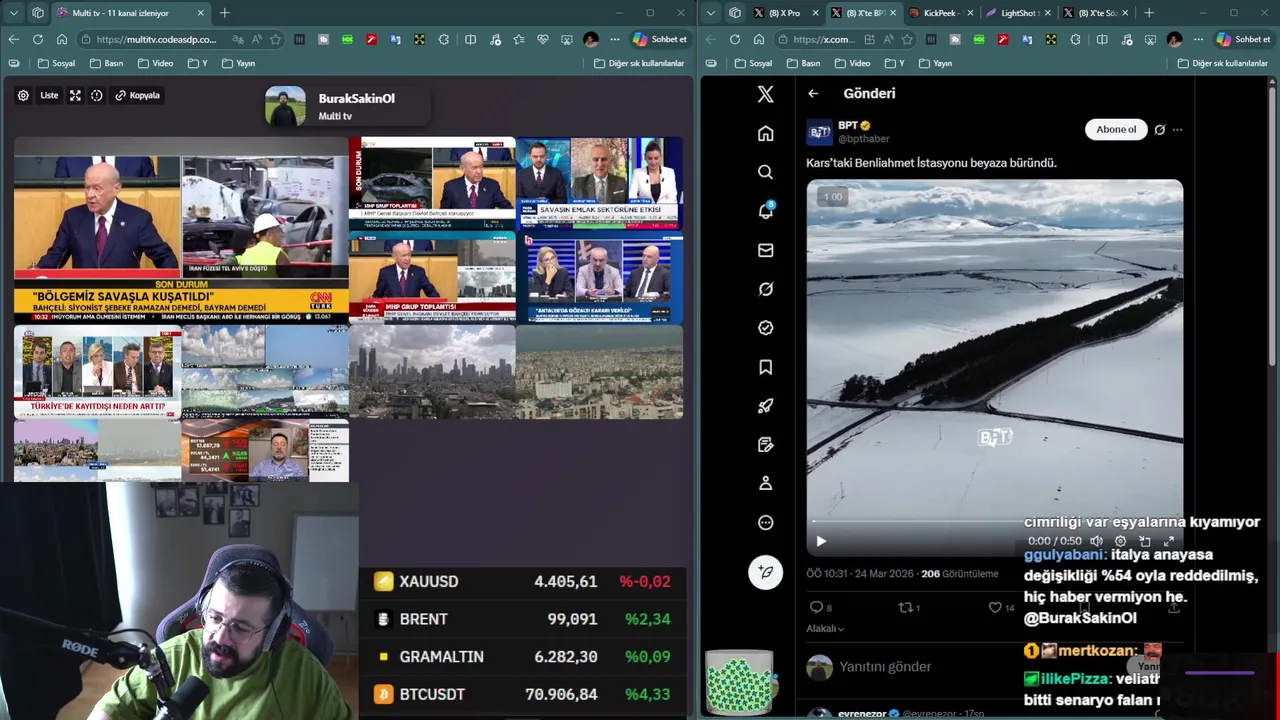1280x720 pixels.
Task: Open Sosyal bookmarks folder in left browser
Action: tap(56, 63)
